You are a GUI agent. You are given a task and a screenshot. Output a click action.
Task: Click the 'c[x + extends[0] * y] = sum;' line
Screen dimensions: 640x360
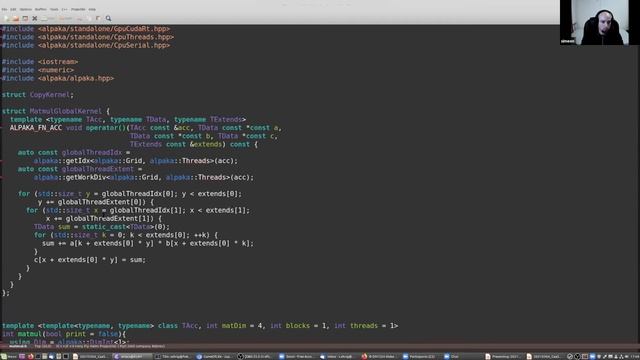(90, 260)
